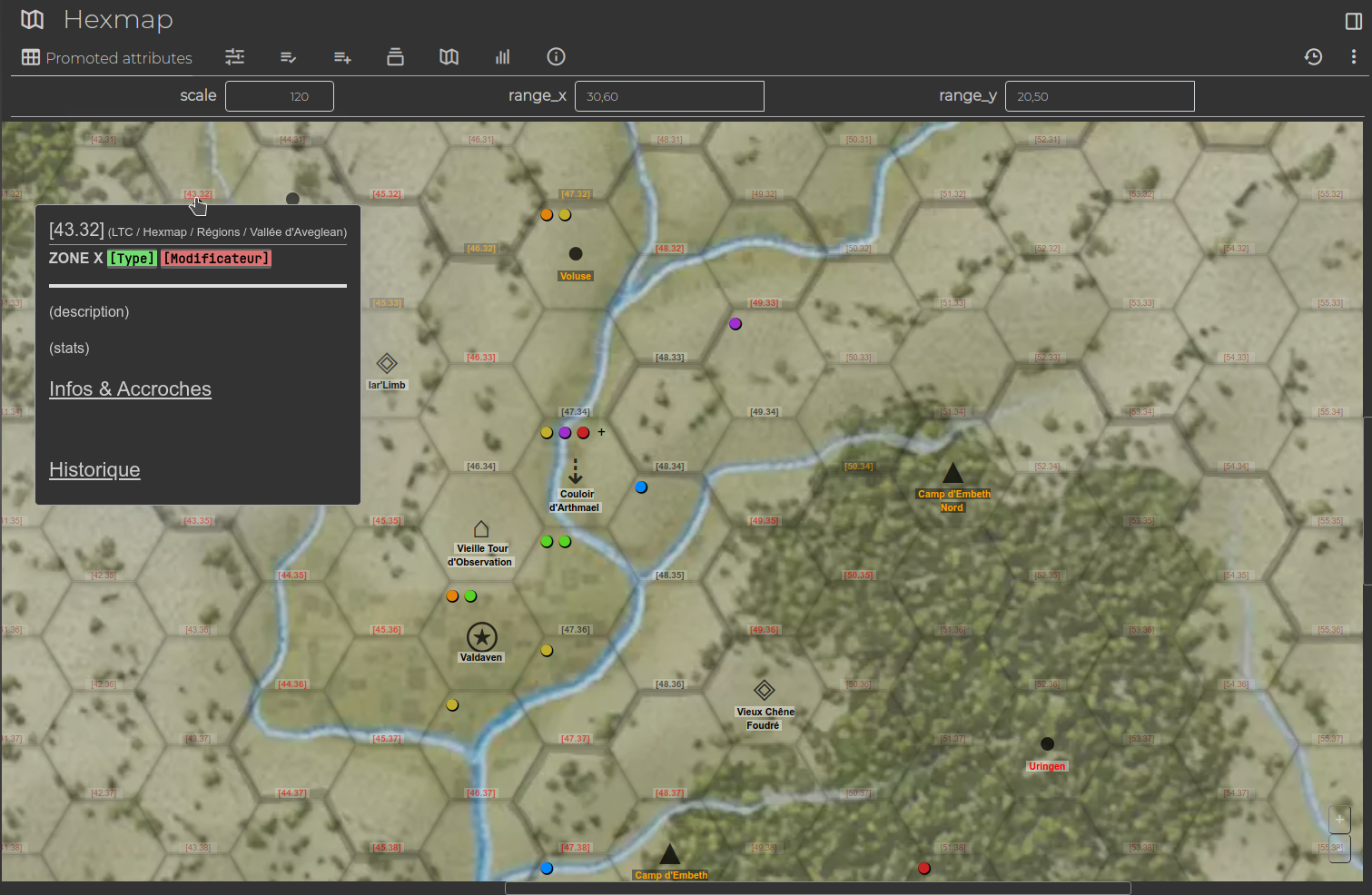The height and width of the screenshot is (895, 1372).
Task: Toggle the right pane layout icon
Action: (x=1353, y=21)
